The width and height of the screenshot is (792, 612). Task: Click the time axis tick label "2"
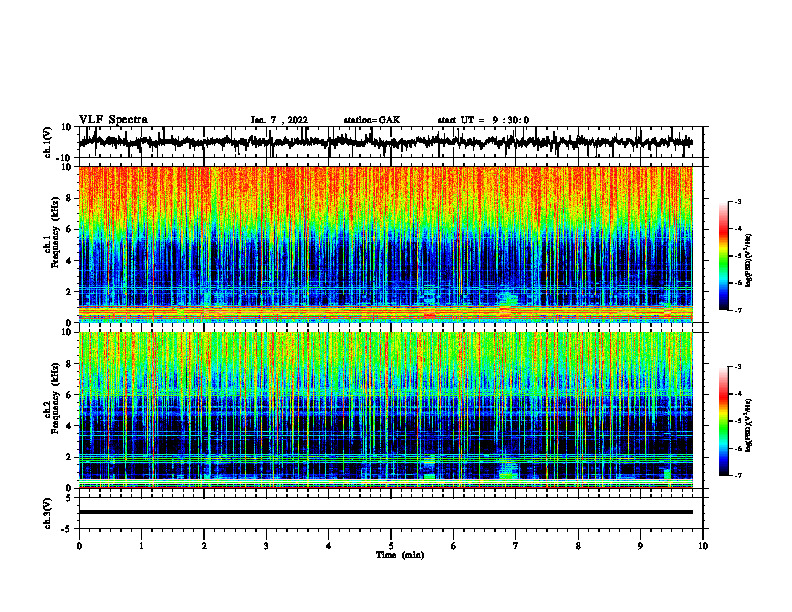pyautogui.click(x=204, y=546)
